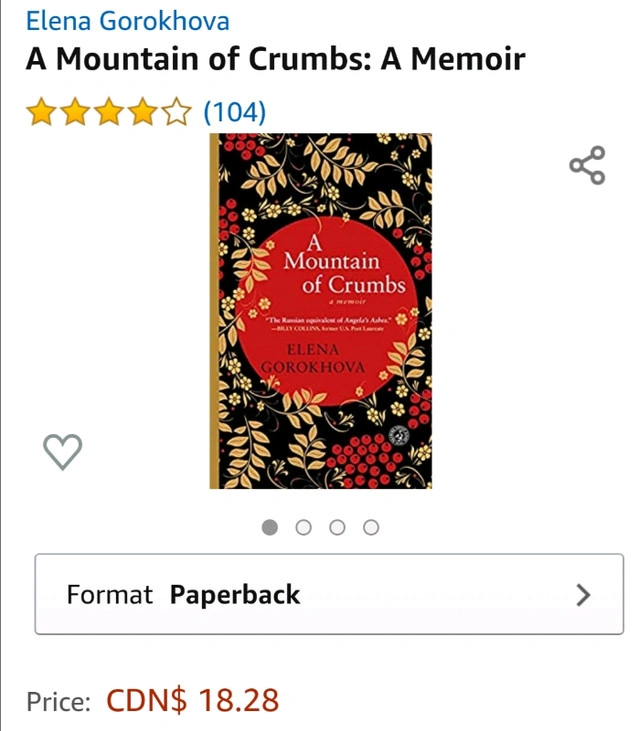Switch to the third image carousel dot
Image resolution: width=640 pixels, height=731 pixels.
click(337, 527)
